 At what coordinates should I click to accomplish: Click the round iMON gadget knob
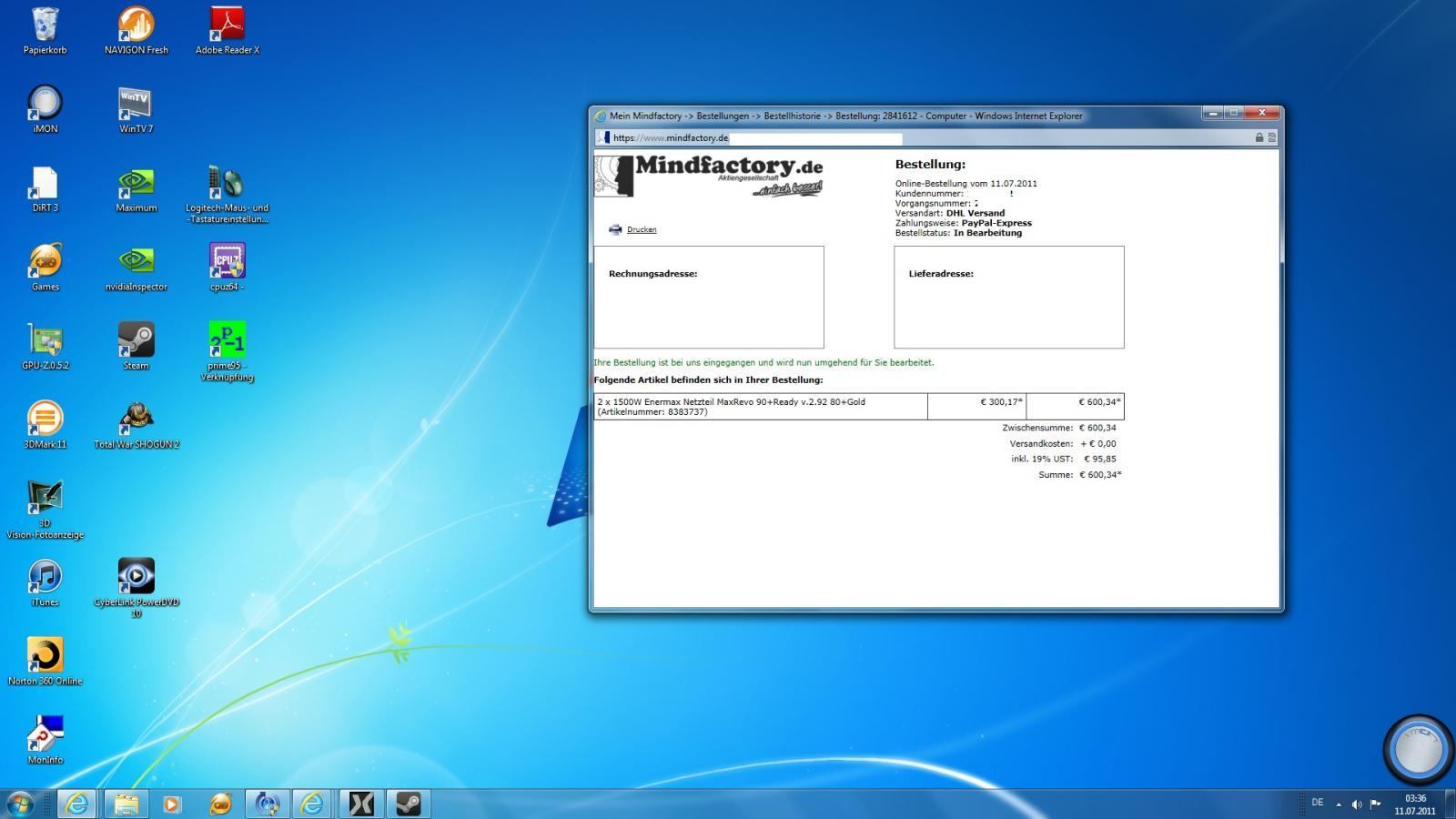click(x=1418, y=750)
